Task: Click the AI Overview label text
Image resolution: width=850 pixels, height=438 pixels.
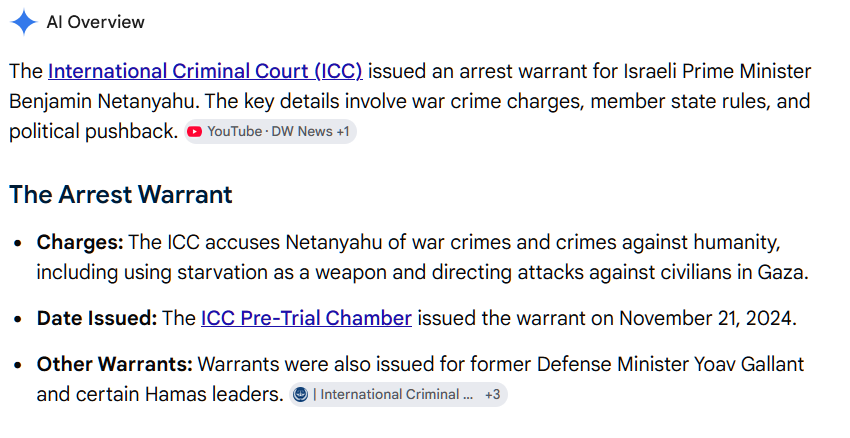Action: pyautogui.click(x=95, y=22)
